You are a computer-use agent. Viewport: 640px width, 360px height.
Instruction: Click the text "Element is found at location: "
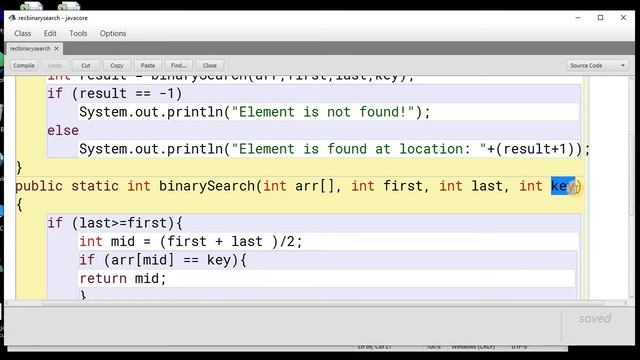(x=359, y=149)
